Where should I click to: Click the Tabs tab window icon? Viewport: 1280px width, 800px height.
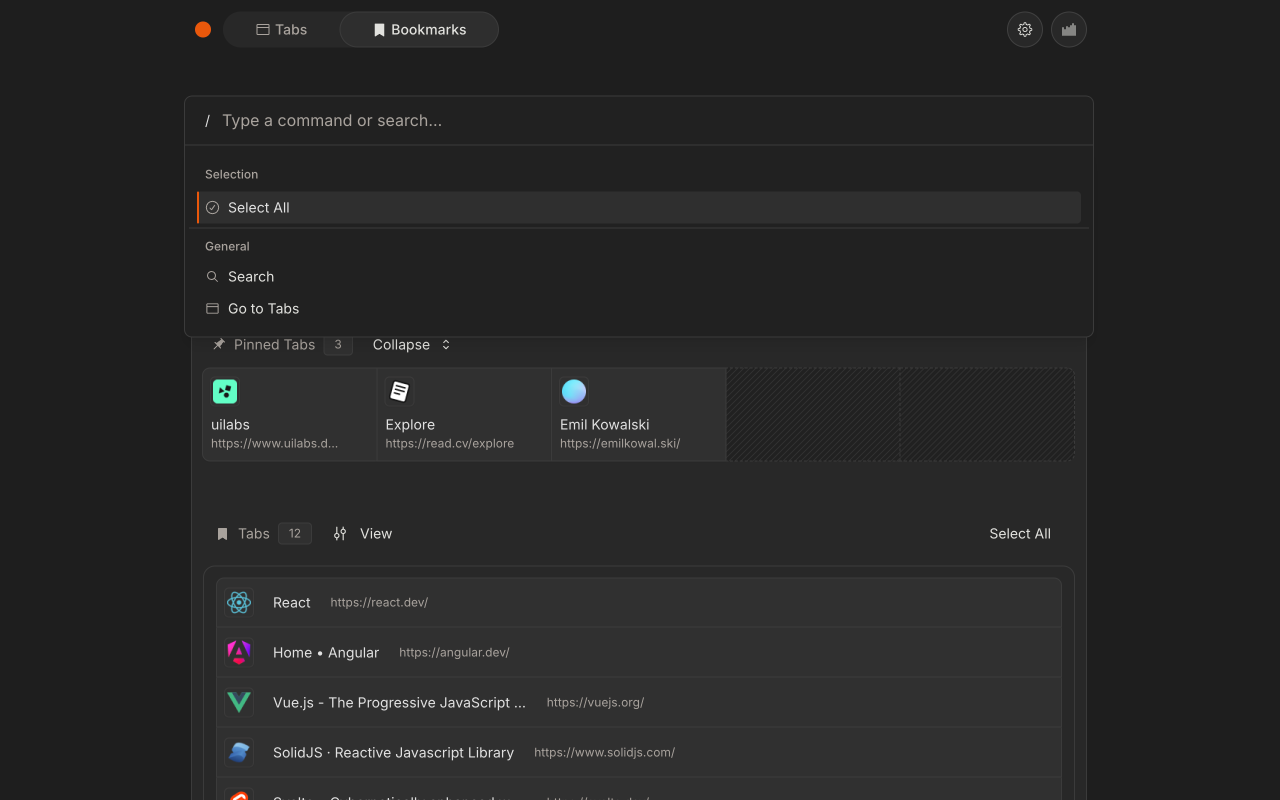coord(263,30)
